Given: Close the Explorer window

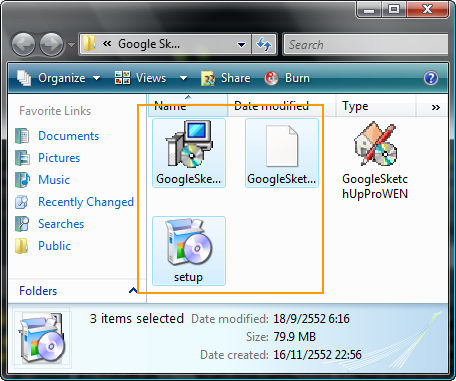Looking at the screenshot, I should click(427, 9).
